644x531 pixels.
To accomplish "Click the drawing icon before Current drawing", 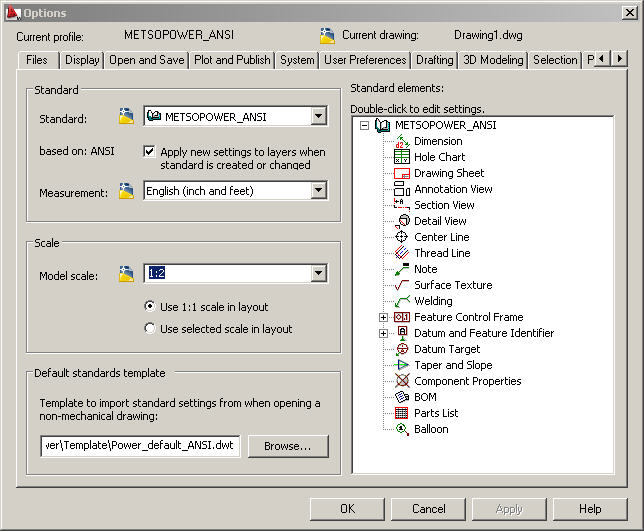I will coord(327,35).
